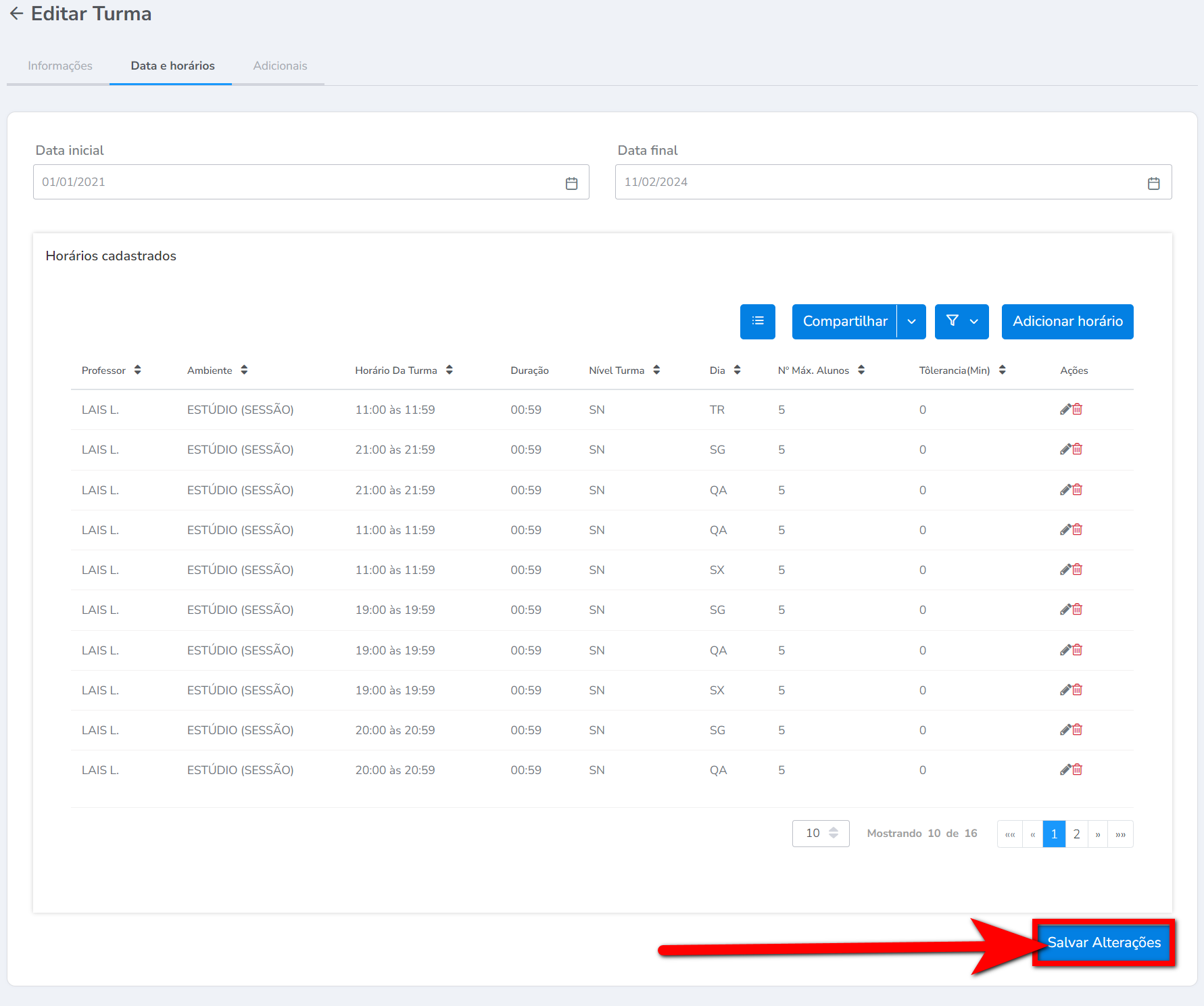Viewport: 1204px width, 1006px height.
Task: Open the Data inicial calendar picker icon
Action: point(571,183)
